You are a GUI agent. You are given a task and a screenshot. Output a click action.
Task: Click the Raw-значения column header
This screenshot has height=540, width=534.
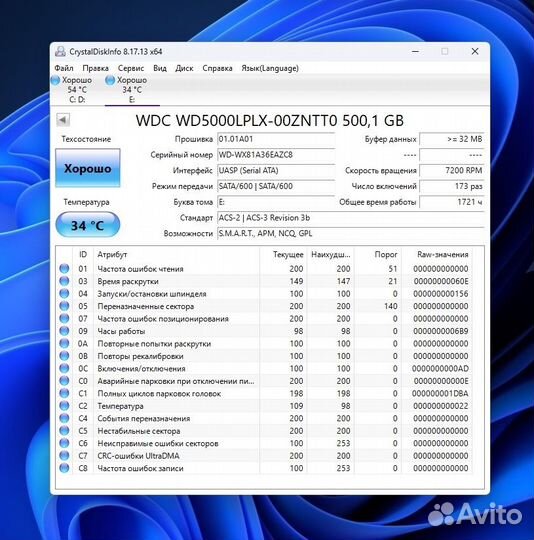[437, 255]
